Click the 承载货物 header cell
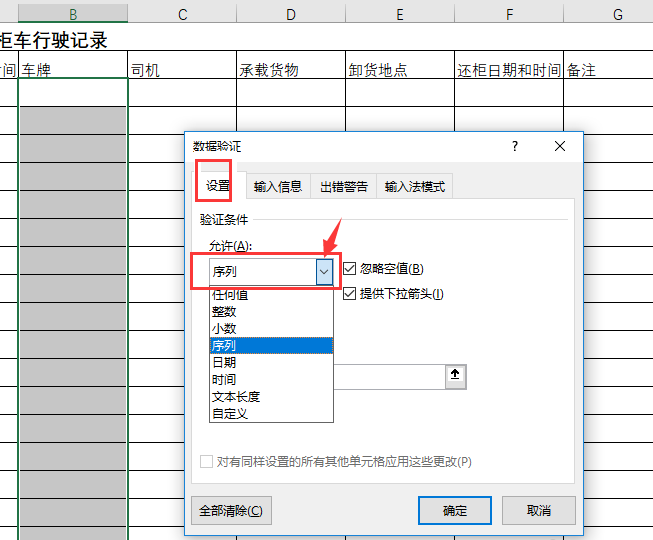653x540 pixels. pos(291,65)
